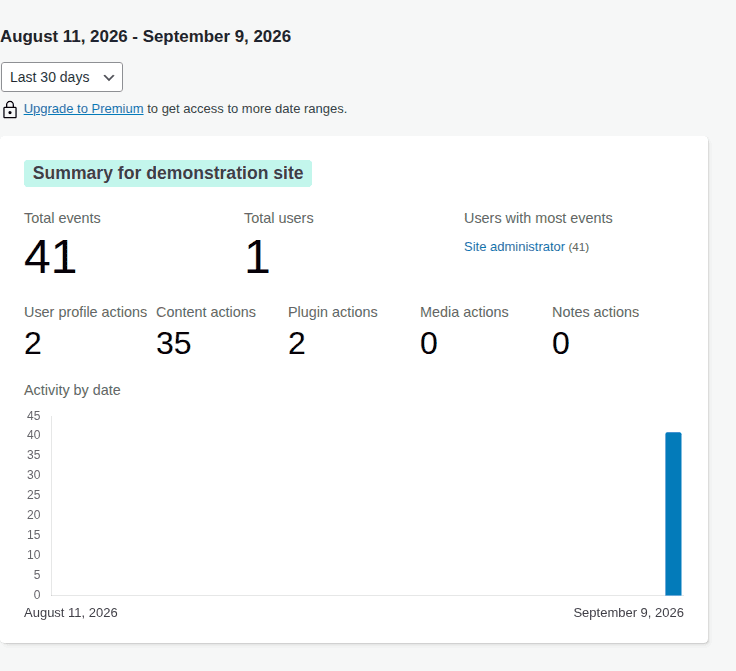736x671 pixels.
Task: Click the Activity by date label
Action: (72, 390)
